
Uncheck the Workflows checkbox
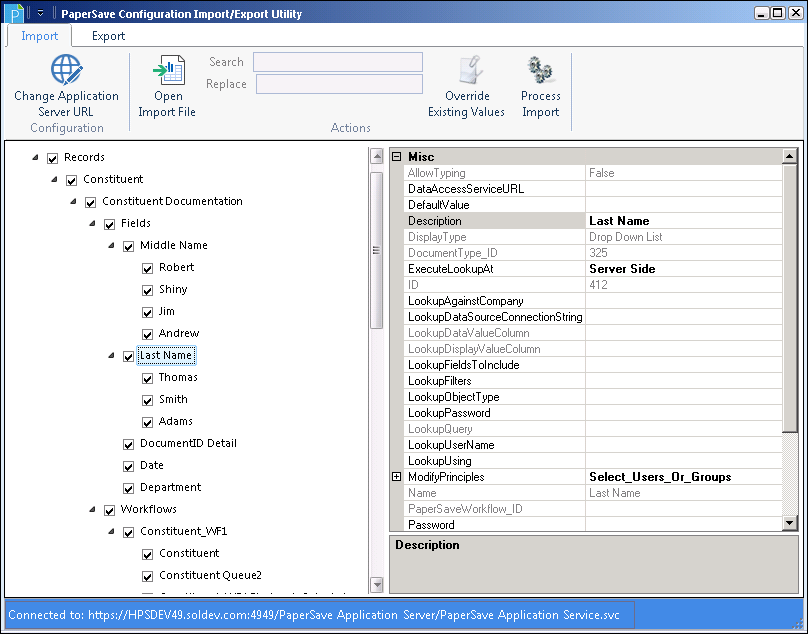tap(109, 510)
